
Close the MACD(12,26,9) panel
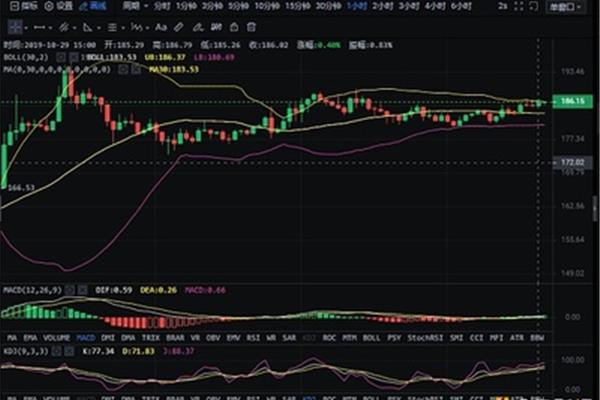(82, 290)
